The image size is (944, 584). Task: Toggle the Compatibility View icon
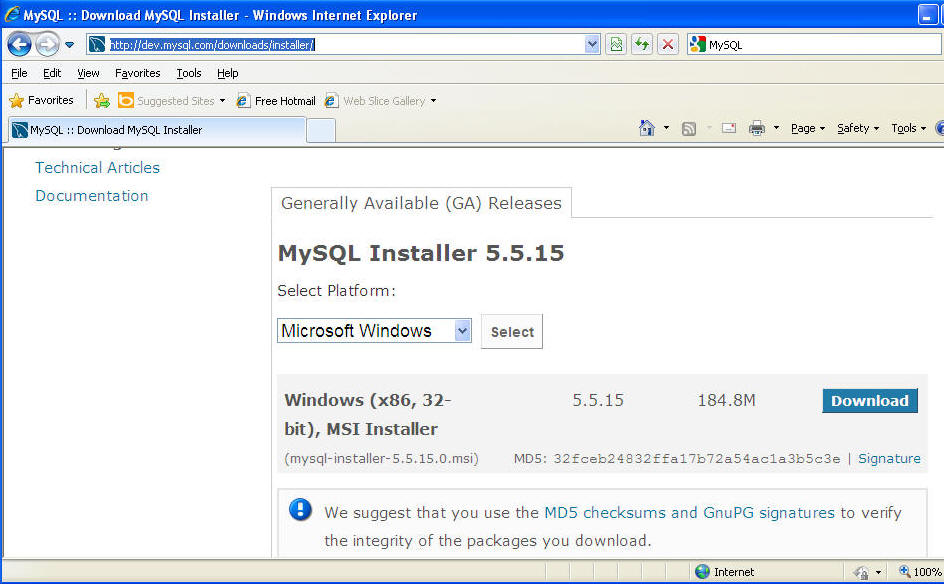(616, 45)
